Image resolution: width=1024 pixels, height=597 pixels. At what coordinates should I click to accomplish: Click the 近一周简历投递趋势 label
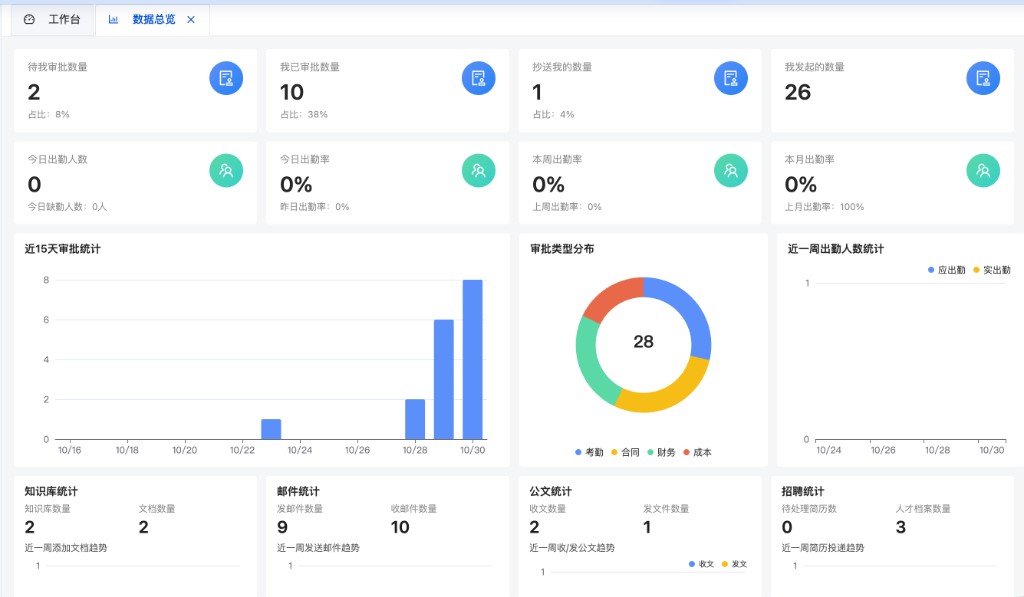point(823,547)
